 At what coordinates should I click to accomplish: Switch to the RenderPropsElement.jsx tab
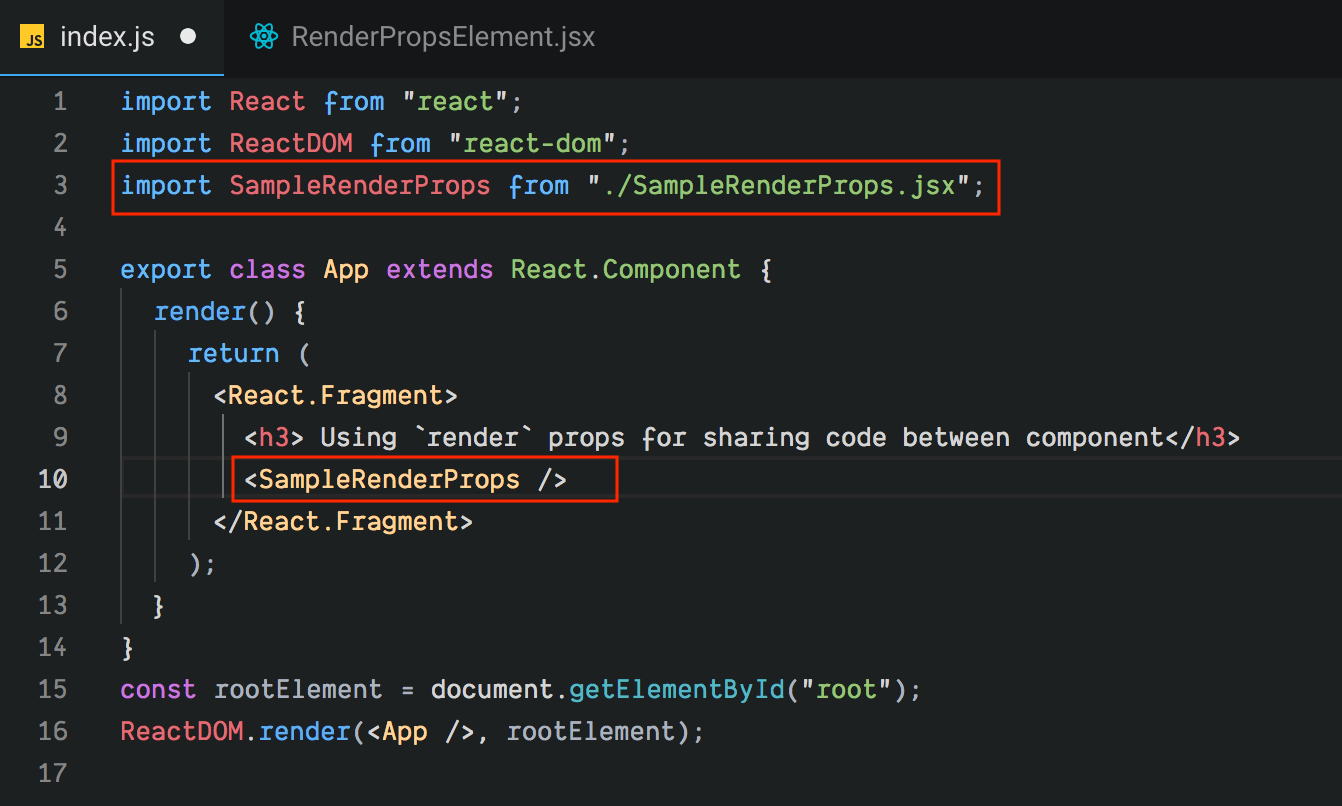(x=443, y=36)
